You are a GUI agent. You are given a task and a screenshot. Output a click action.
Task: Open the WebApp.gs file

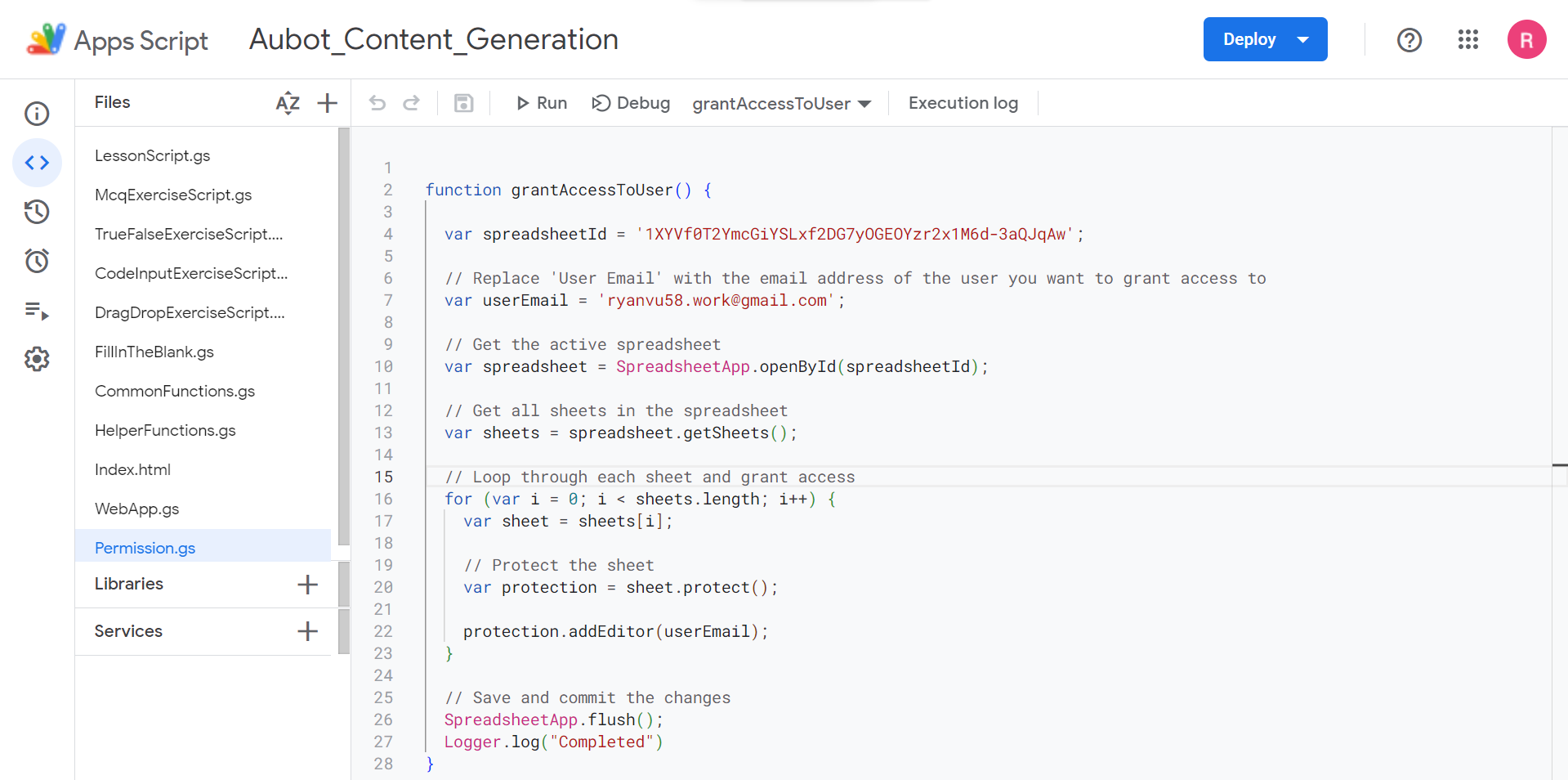pyautogui.click(x=136, y=509)
